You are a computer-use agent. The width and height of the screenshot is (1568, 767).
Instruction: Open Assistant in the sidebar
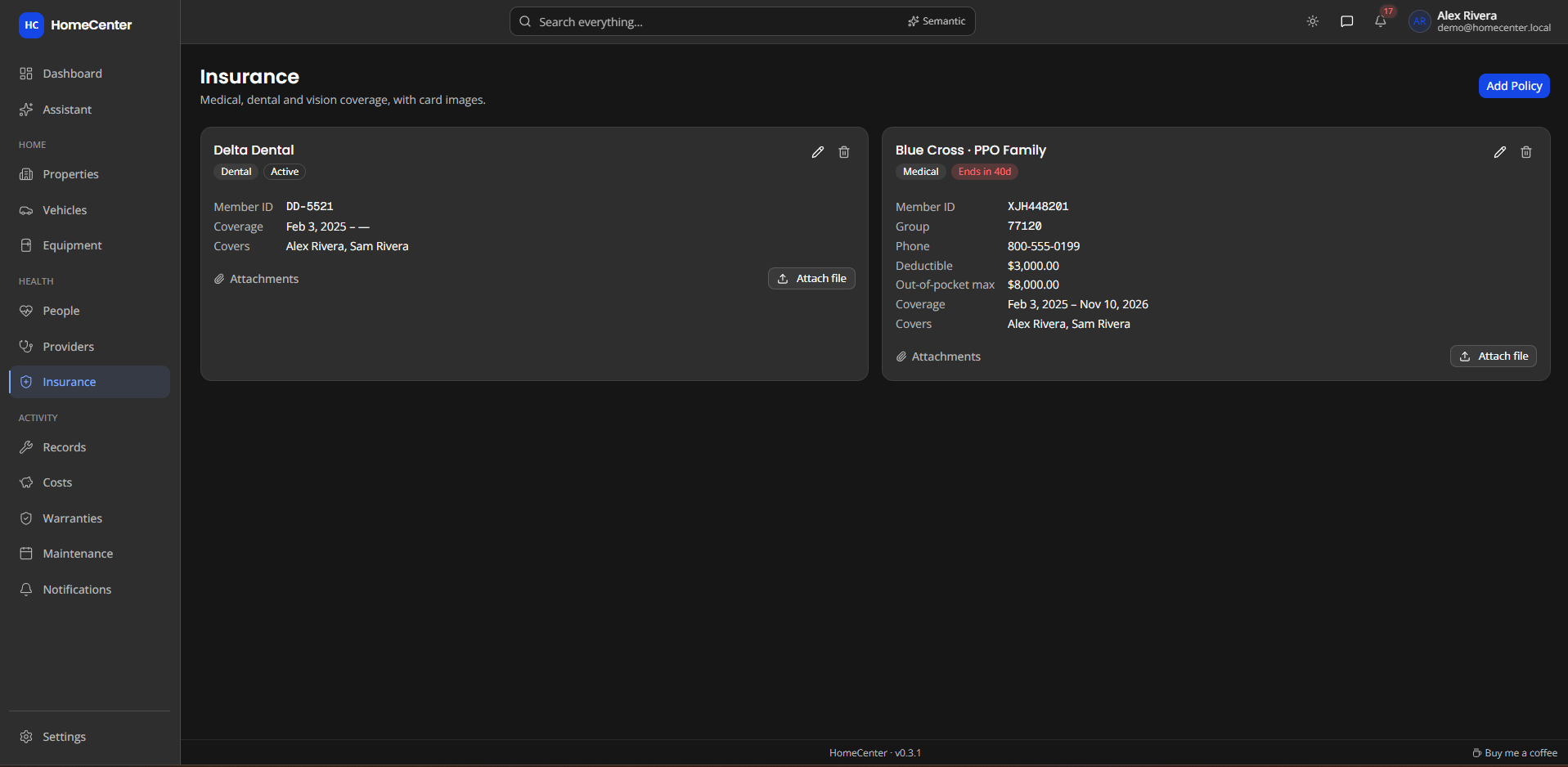[x=90, y=110]
